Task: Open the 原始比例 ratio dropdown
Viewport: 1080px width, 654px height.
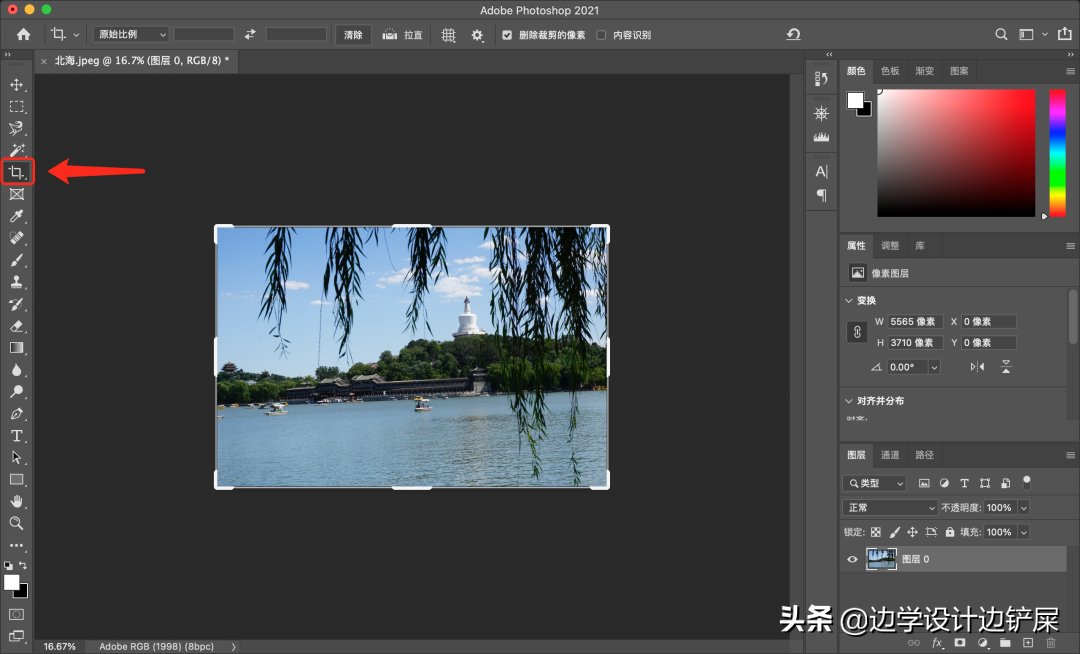Action: (131, 35)
